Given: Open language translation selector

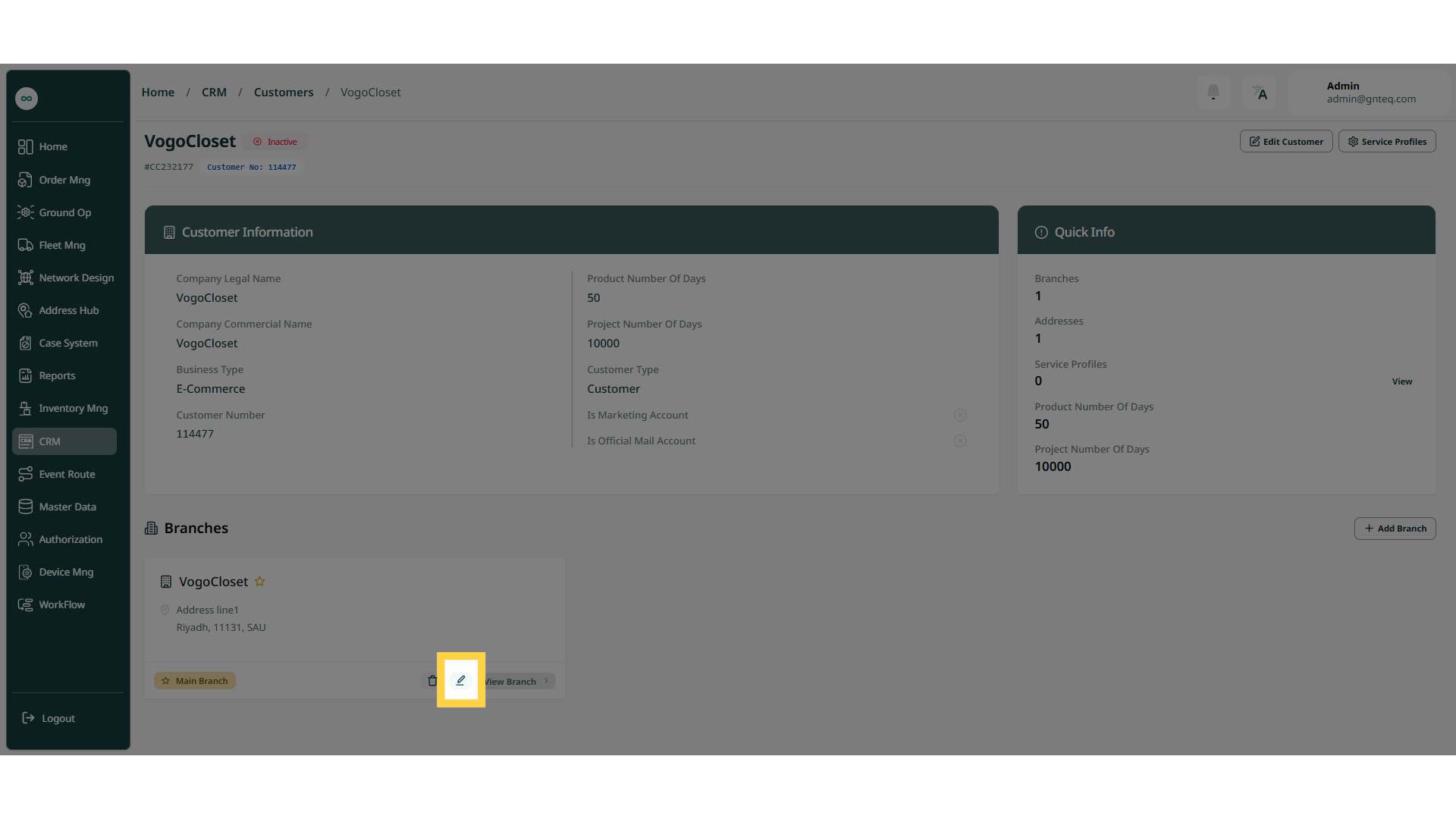Looking at the screenshot, I should [x=1260, y=93].
